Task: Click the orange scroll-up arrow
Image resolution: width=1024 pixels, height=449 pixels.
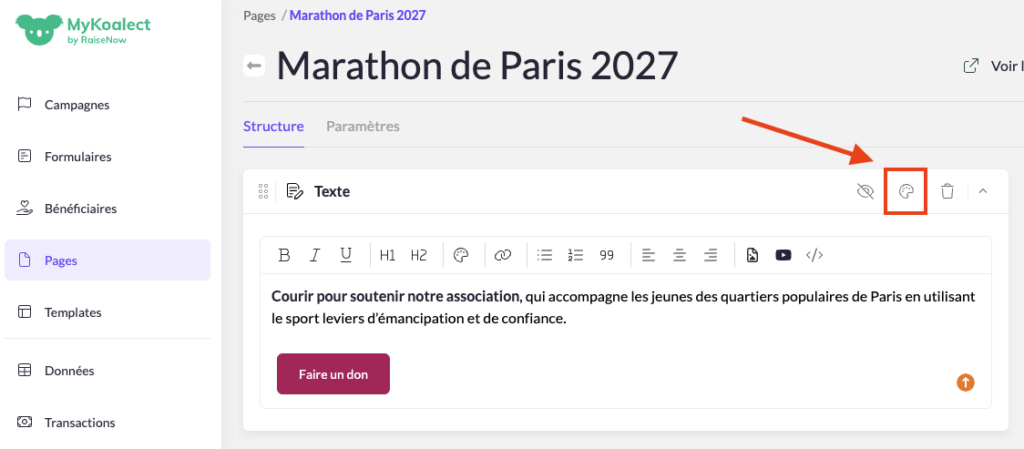Action: click(x=965, y=382)
